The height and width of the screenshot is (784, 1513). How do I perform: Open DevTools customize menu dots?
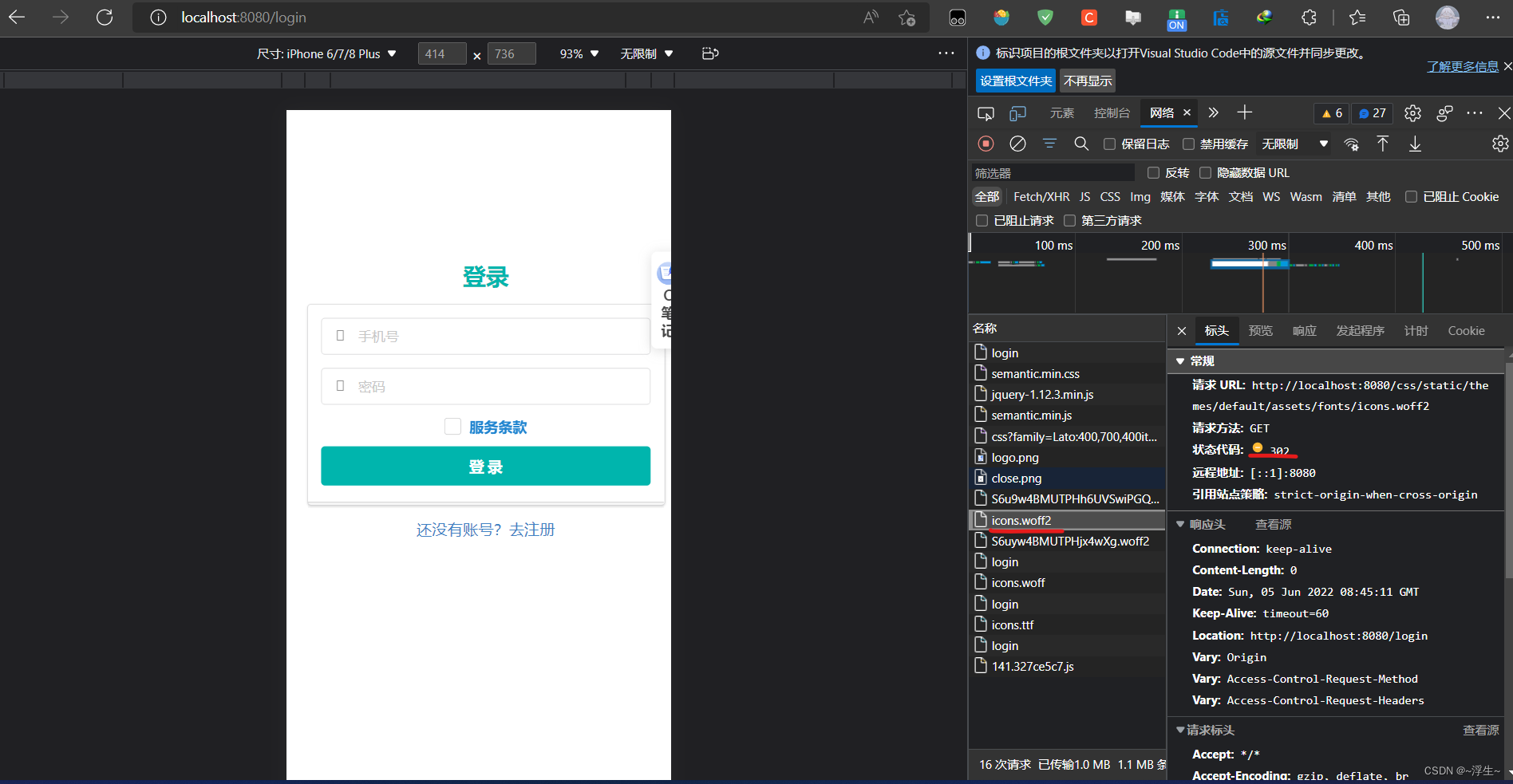[1475, 113]
